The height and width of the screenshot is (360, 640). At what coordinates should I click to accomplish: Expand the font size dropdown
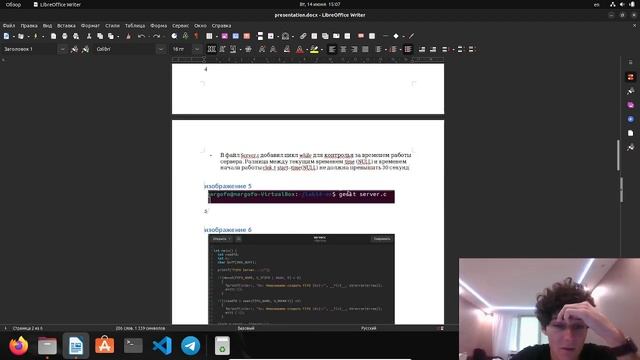[197, 49]
